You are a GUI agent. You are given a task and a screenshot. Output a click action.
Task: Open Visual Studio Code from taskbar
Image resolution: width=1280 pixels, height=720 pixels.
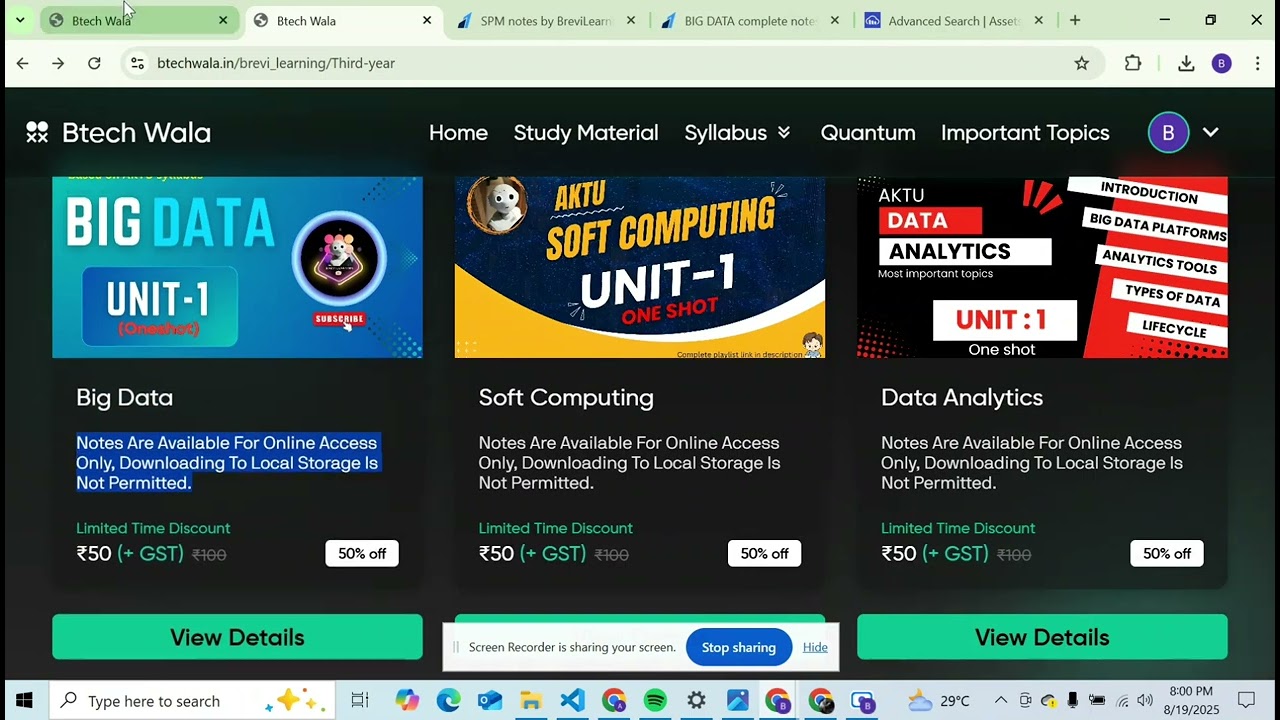tap(572, 701)
